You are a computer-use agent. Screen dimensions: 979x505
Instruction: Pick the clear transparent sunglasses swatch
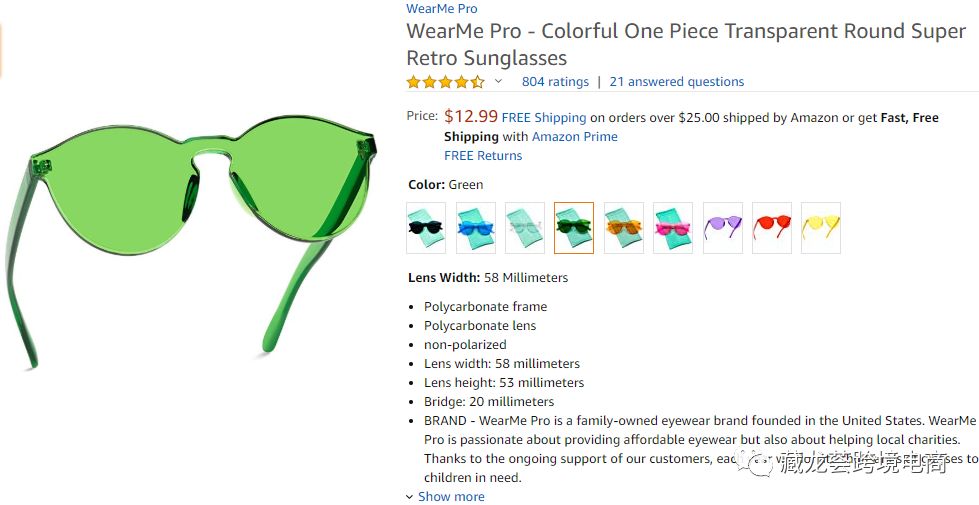[525, 228]
